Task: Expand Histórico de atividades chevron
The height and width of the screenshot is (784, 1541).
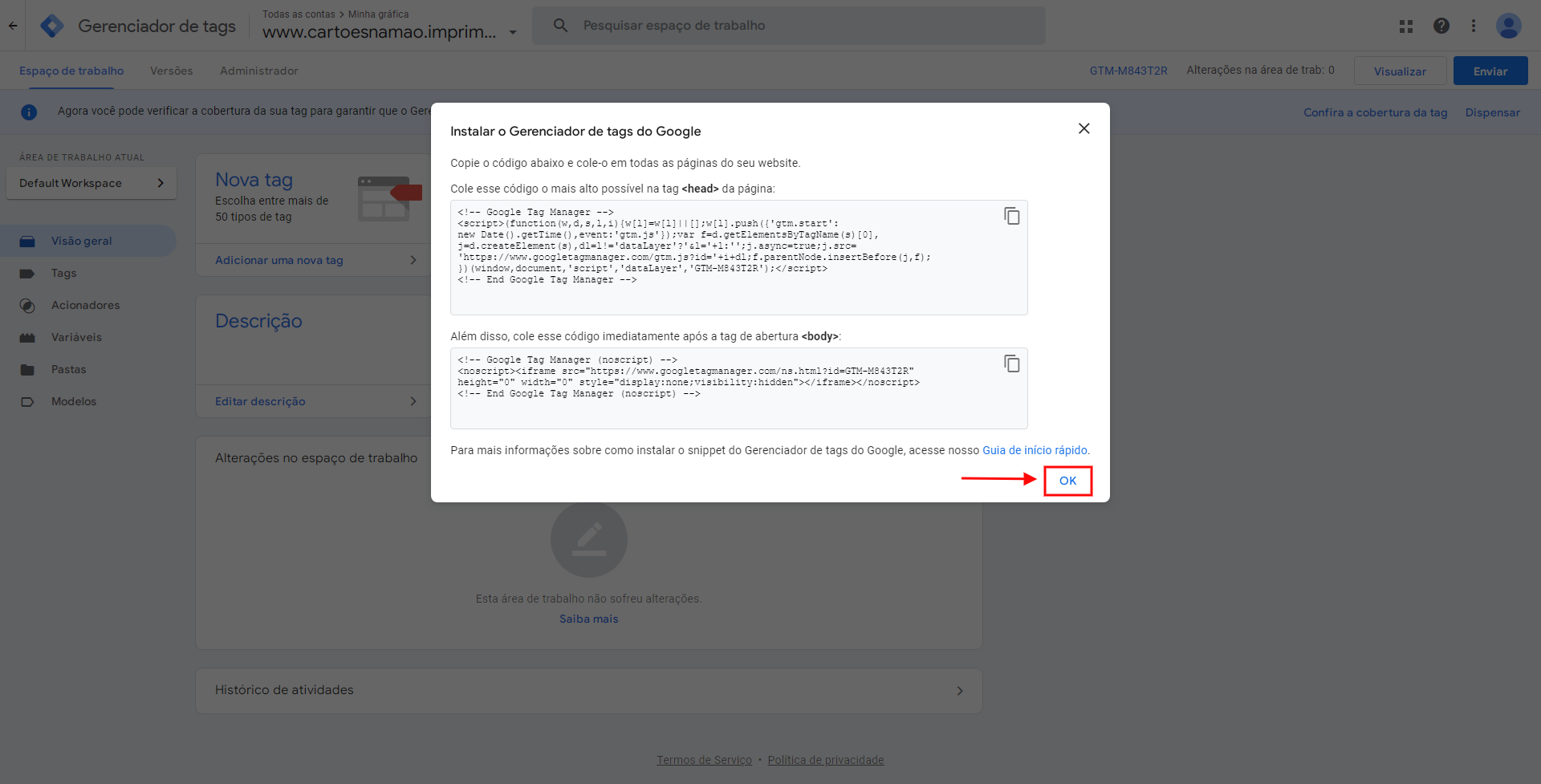Action: click(x=960, y=691)
